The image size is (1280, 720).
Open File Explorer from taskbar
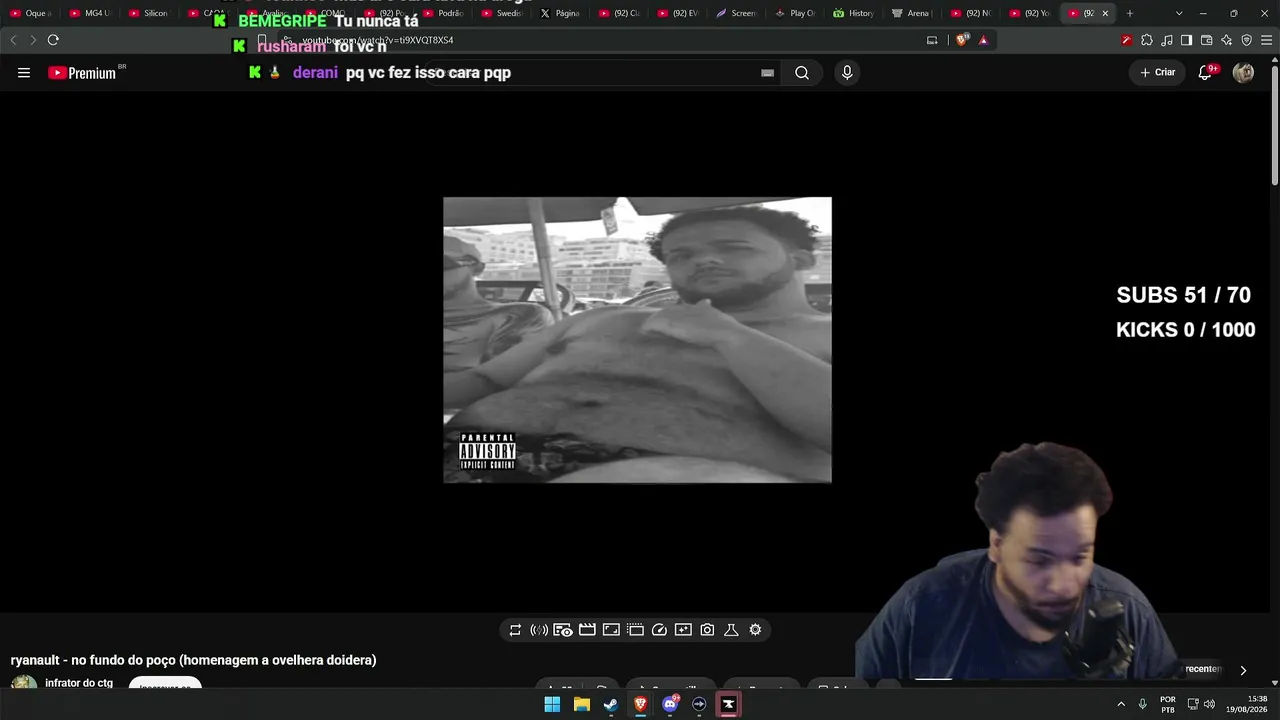581,704
